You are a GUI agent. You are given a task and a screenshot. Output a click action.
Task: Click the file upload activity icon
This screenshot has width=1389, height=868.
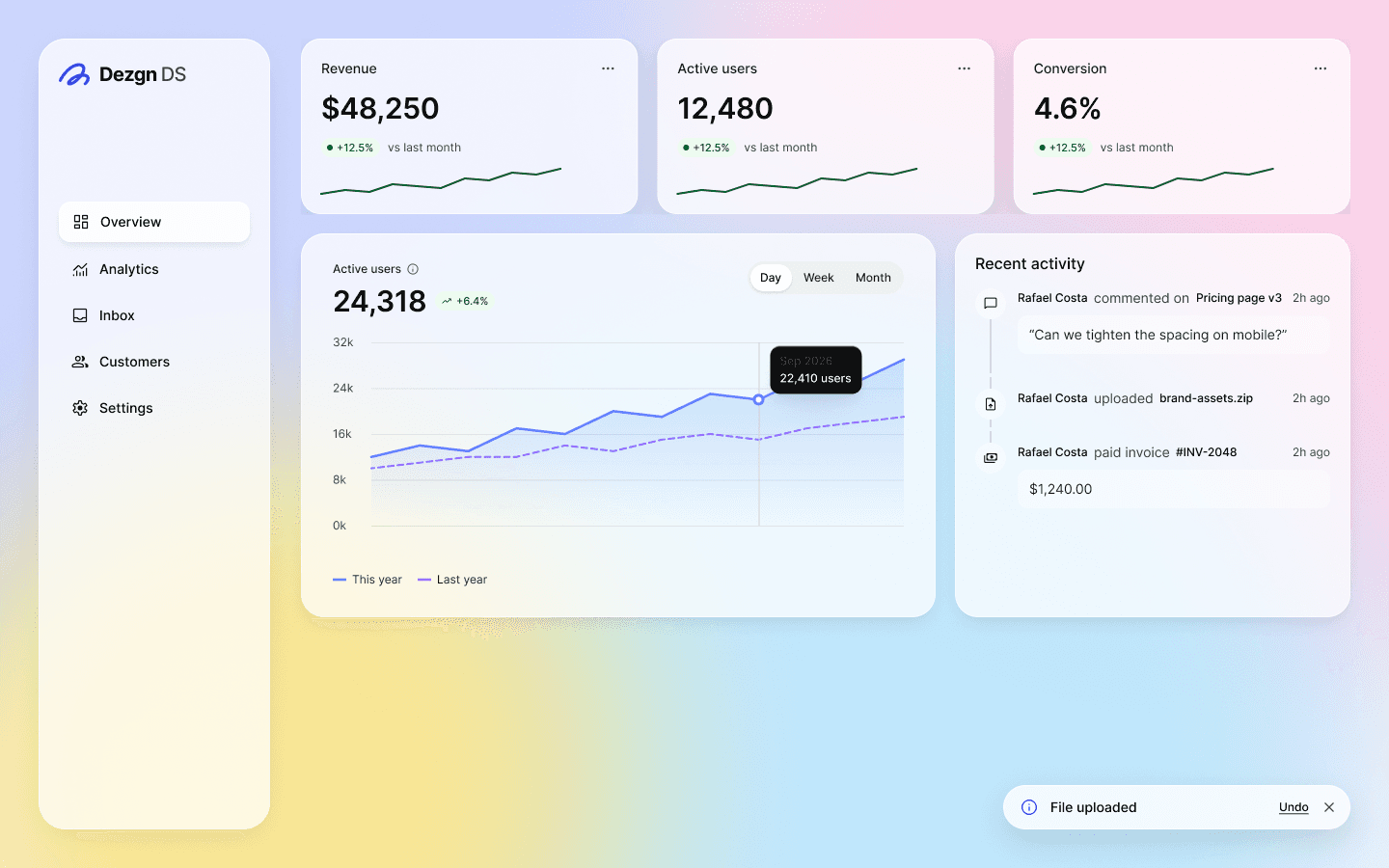(991, 404)
